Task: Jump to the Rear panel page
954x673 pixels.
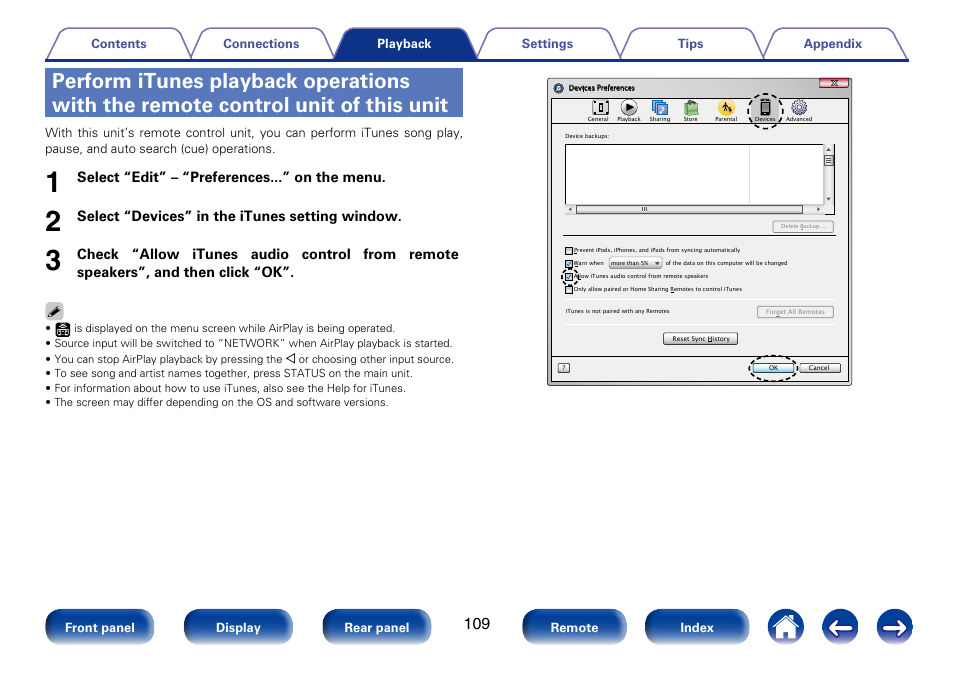Action: (x=377, y=627)
